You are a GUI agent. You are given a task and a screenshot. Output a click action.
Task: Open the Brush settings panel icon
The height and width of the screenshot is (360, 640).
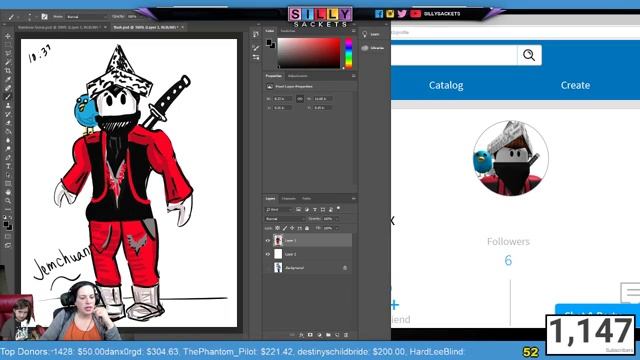256,48
